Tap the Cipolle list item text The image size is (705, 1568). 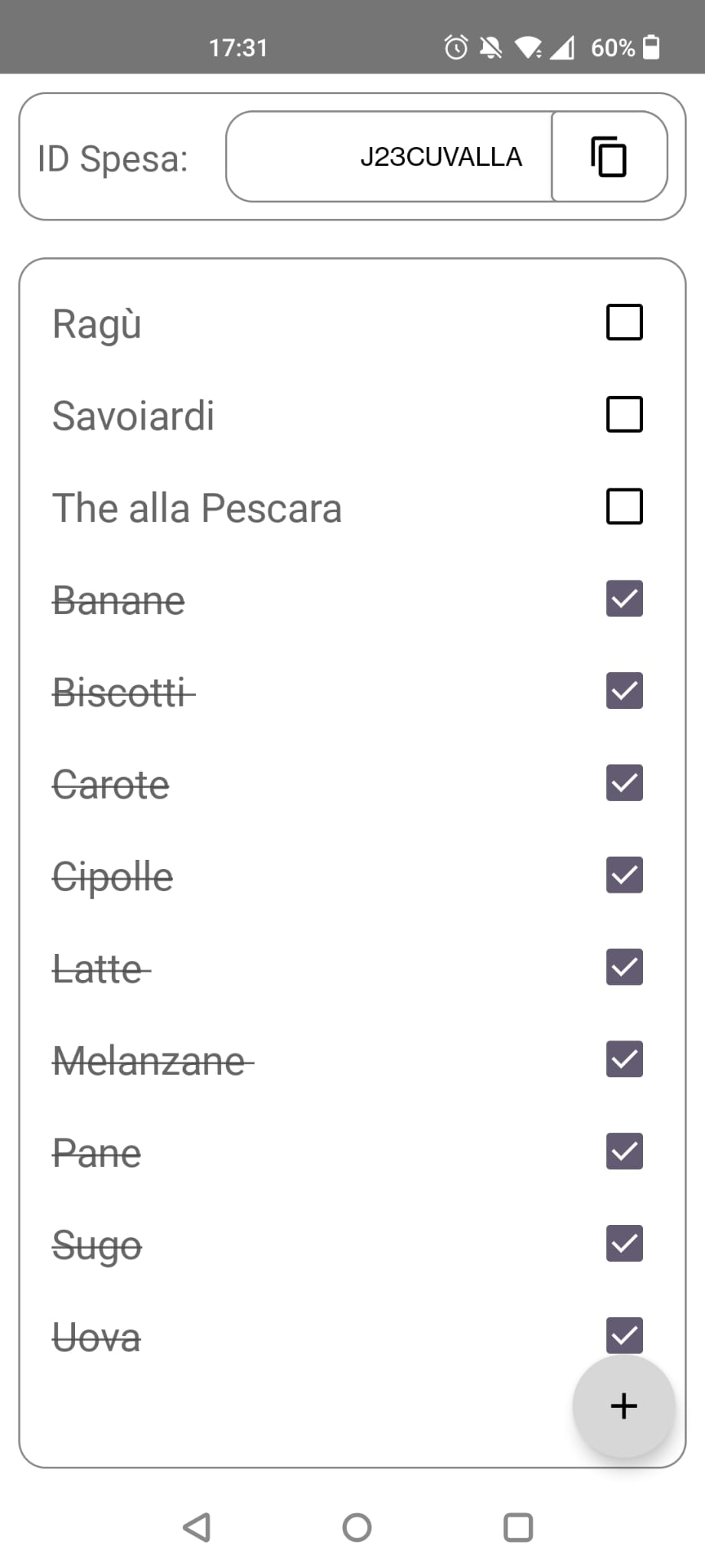pos(113,877)
